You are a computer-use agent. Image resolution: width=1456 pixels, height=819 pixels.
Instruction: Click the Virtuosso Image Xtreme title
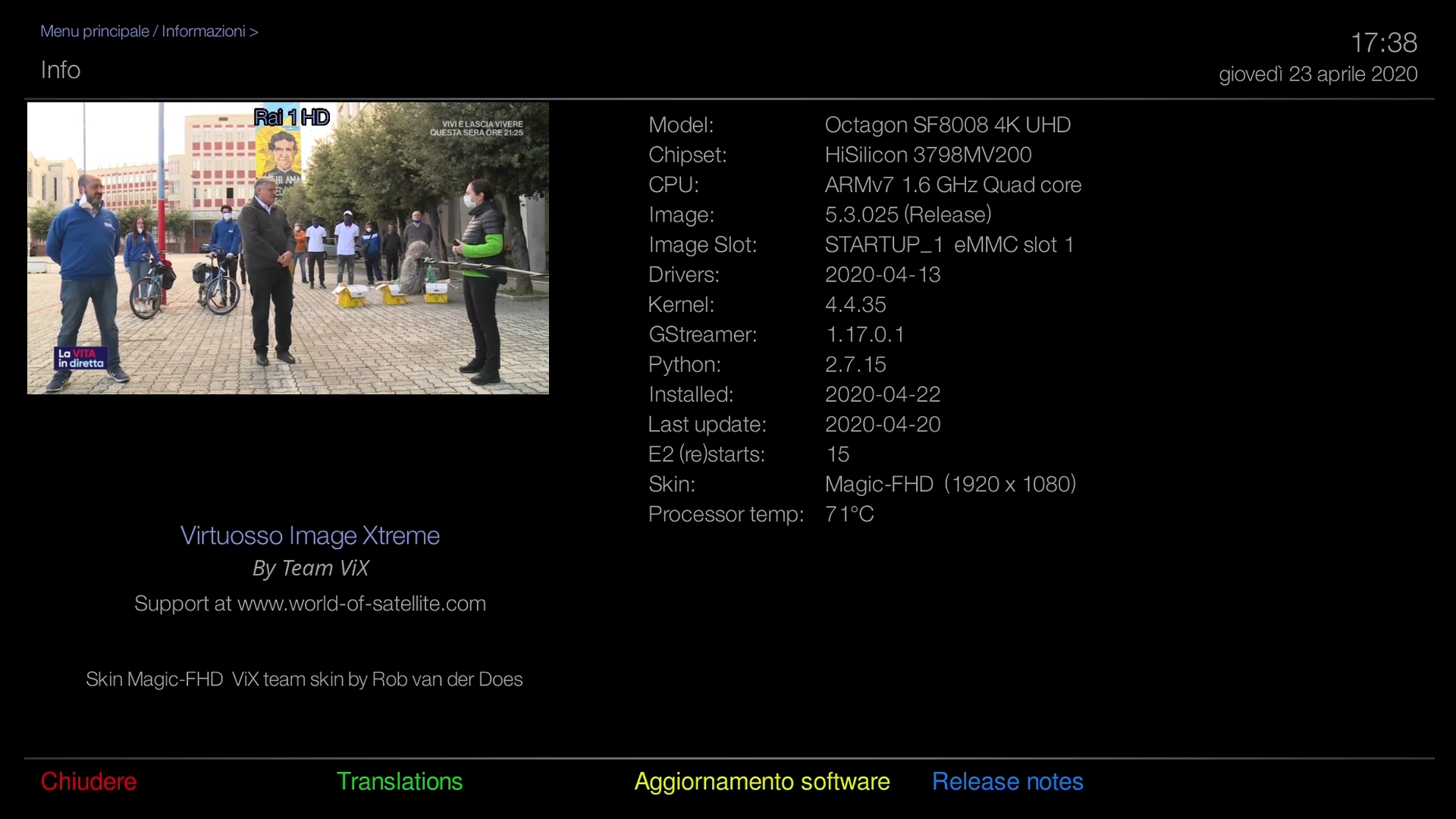[310, 535]
